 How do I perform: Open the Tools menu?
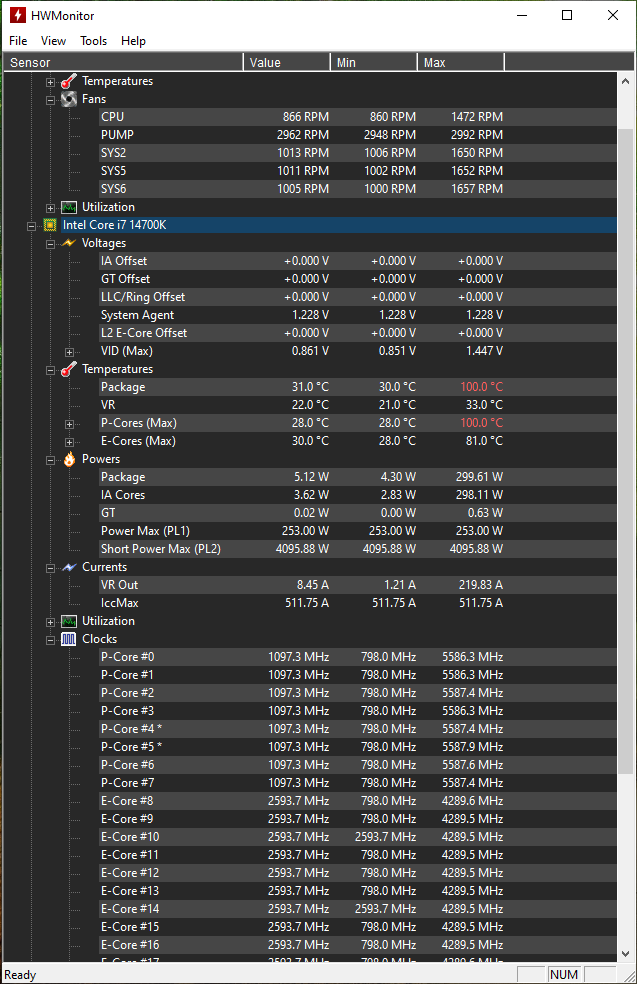tap(94, 41)
